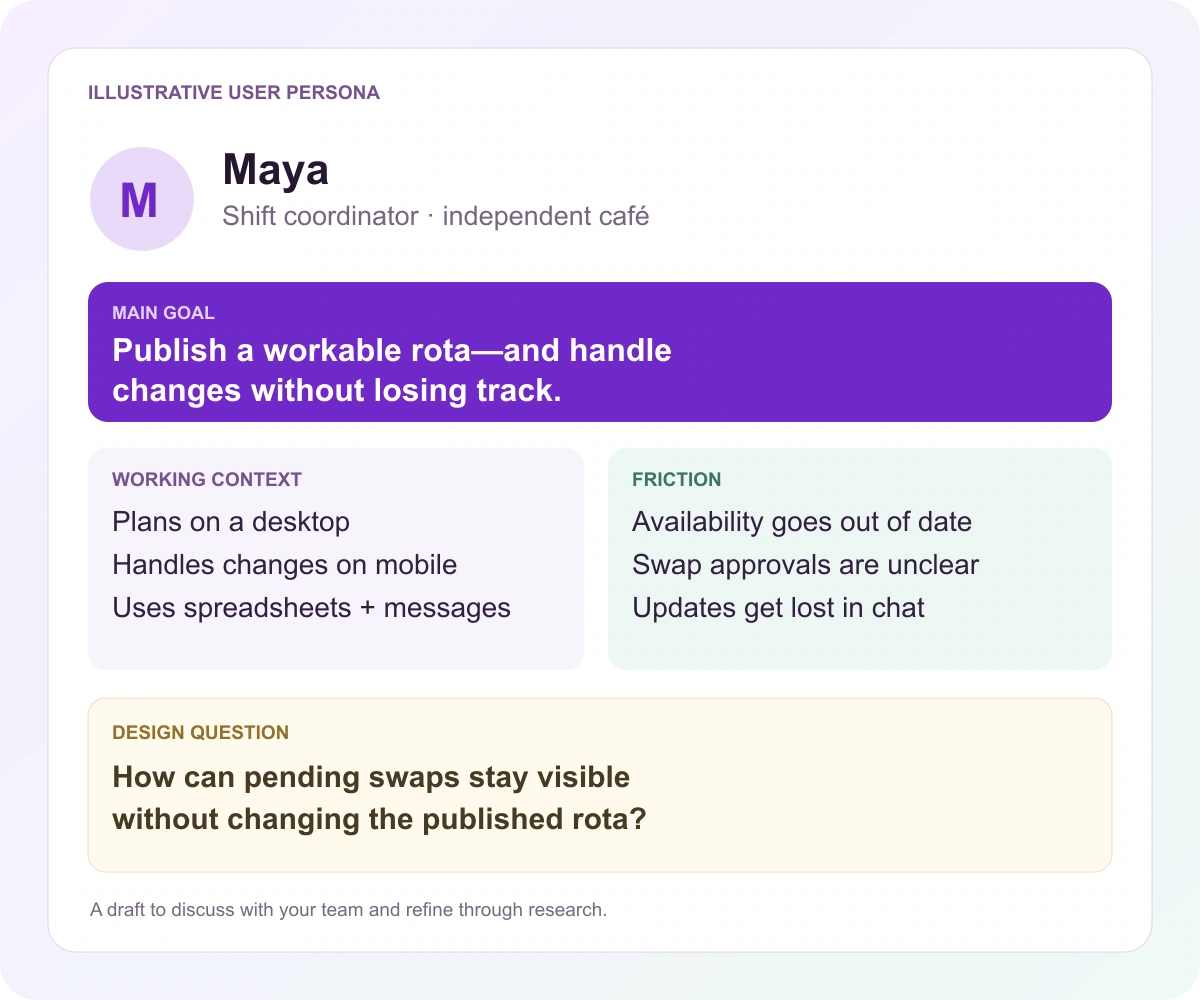Click the 'DESIGN QUESTION' label
This screenshot has height=1000, width=1200.
201,733
